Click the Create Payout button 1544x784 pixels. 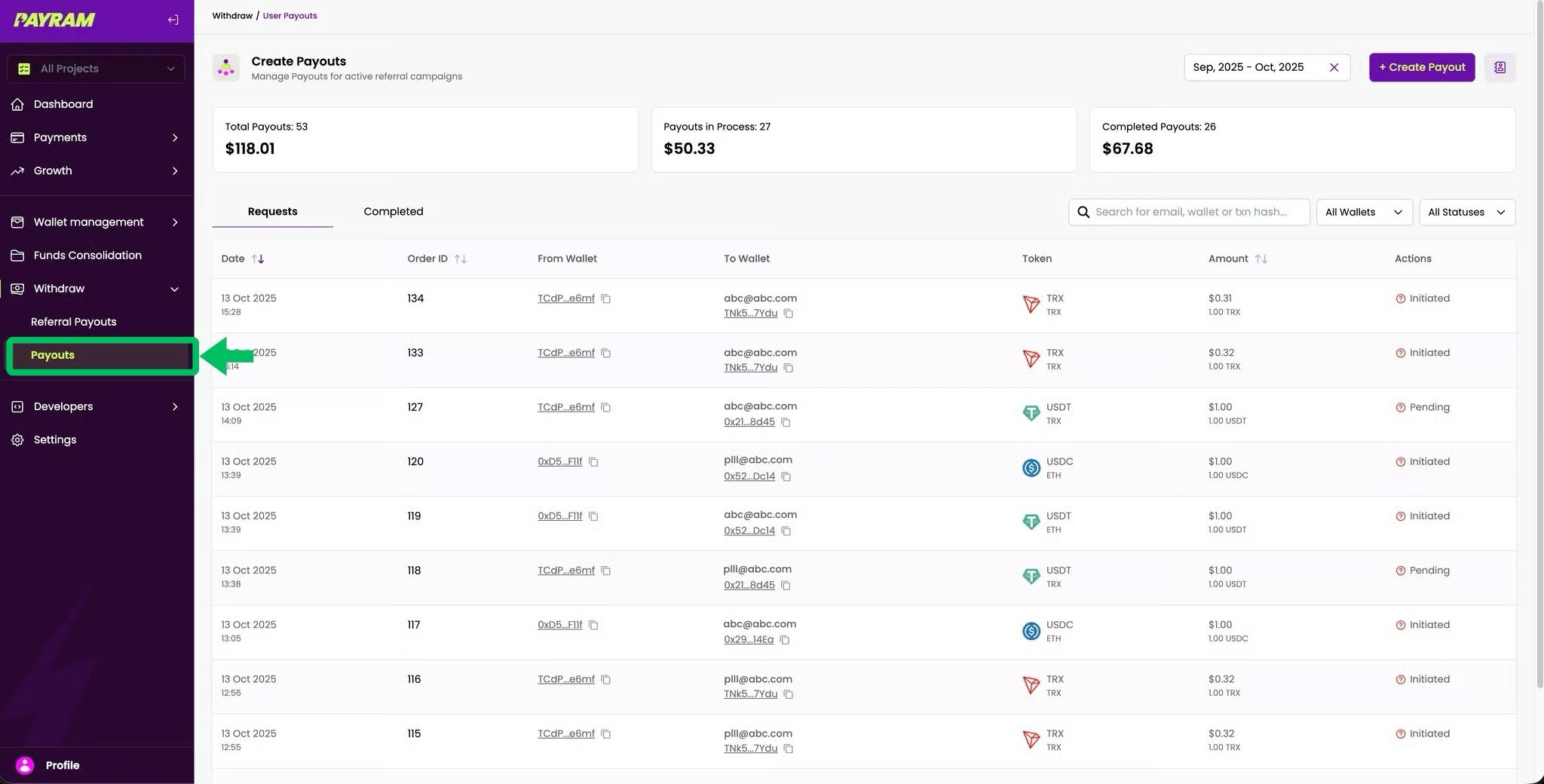1421,67
